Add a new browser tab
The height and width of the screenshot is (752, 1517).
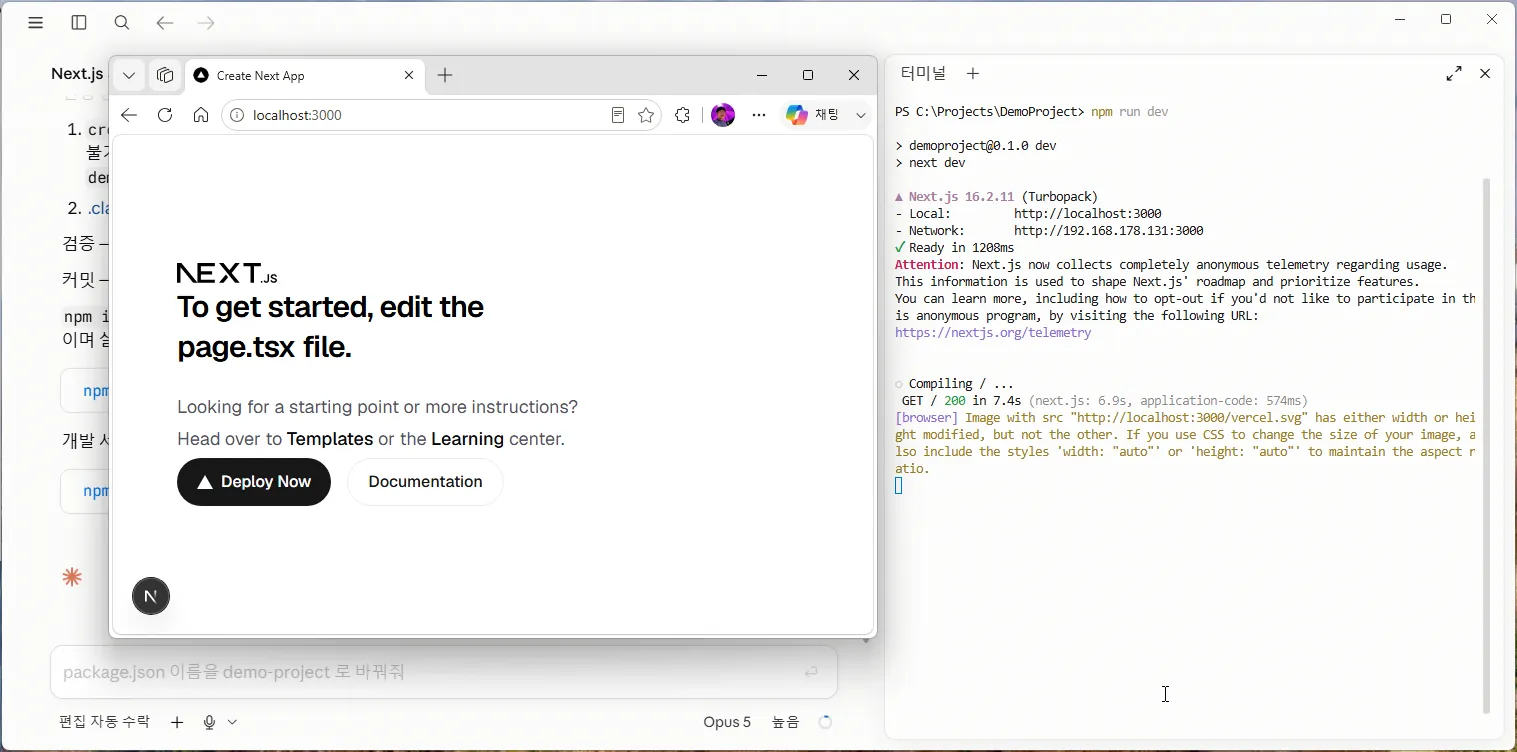pos(445,75)
